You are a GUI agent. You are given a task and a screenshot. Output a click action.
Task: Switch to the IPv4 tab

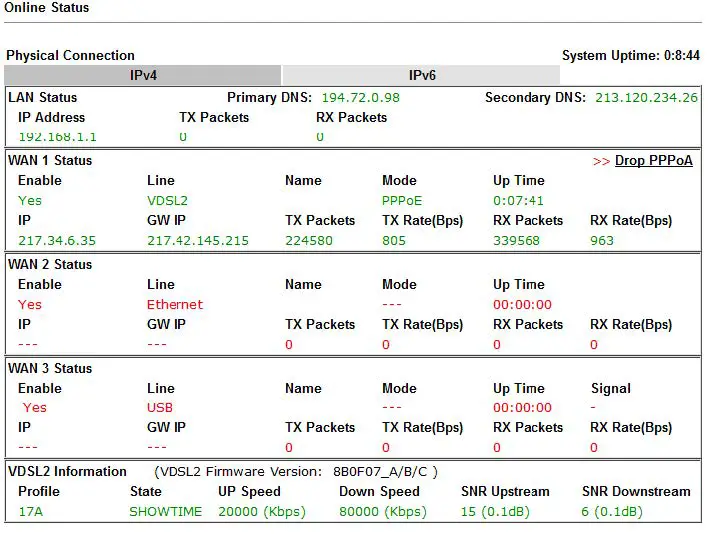[x=142, y=75]
